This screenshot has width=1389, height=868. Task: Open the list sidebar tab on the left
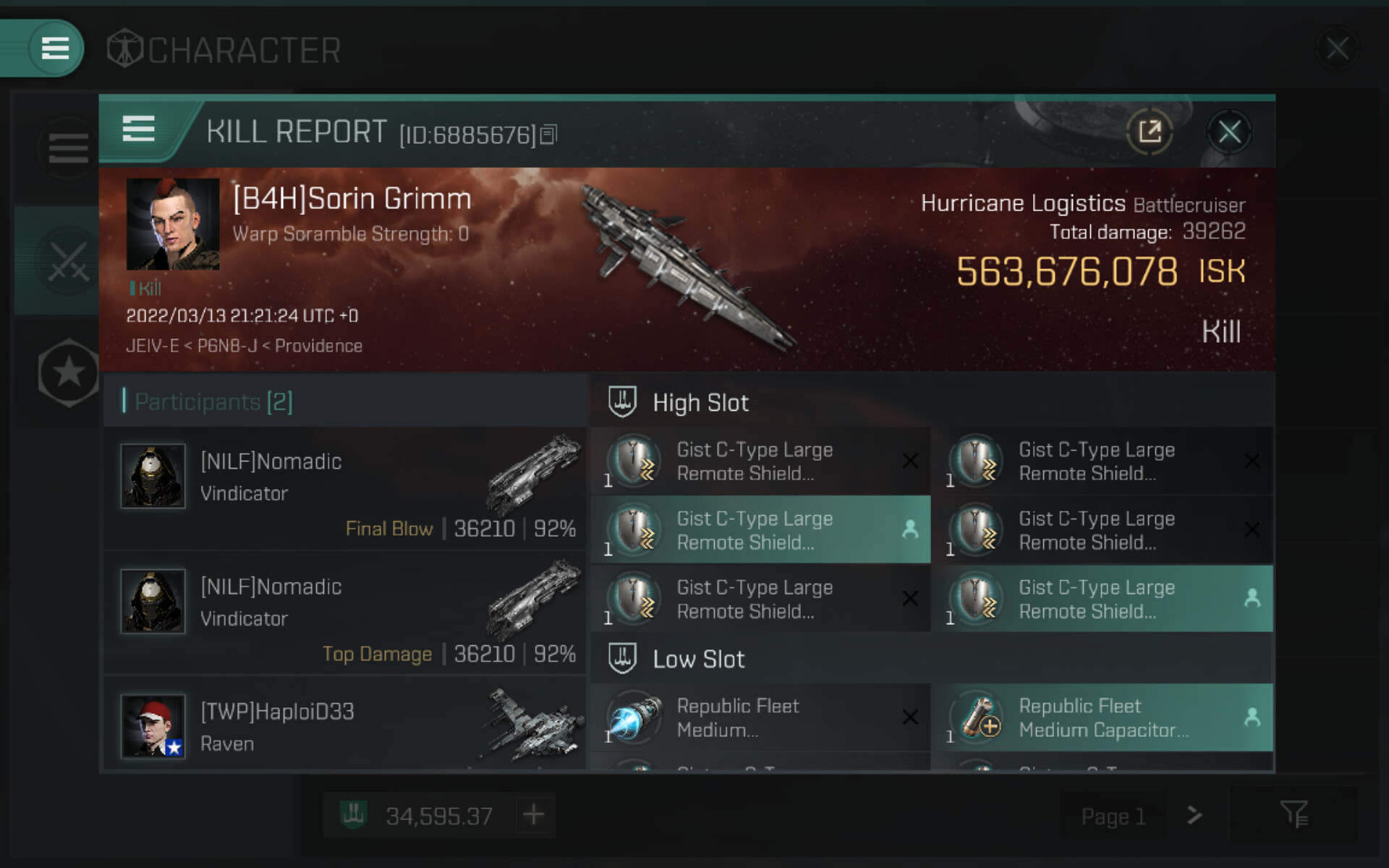(x=68, y=148)
